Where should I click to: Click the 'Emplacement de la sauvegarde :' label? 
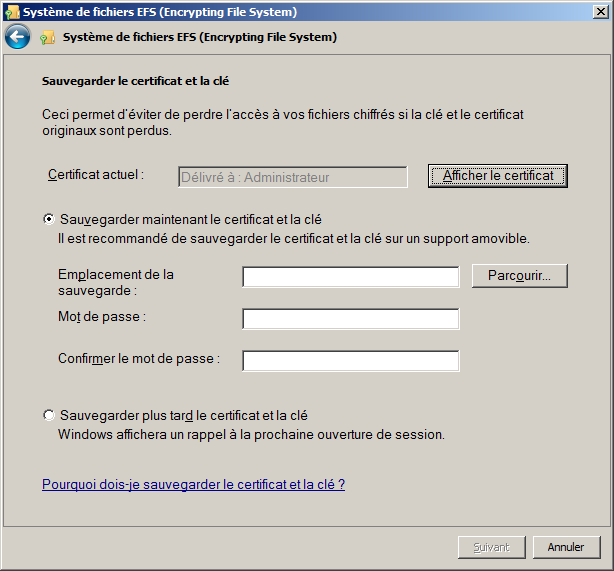click(x=115, y=282)
